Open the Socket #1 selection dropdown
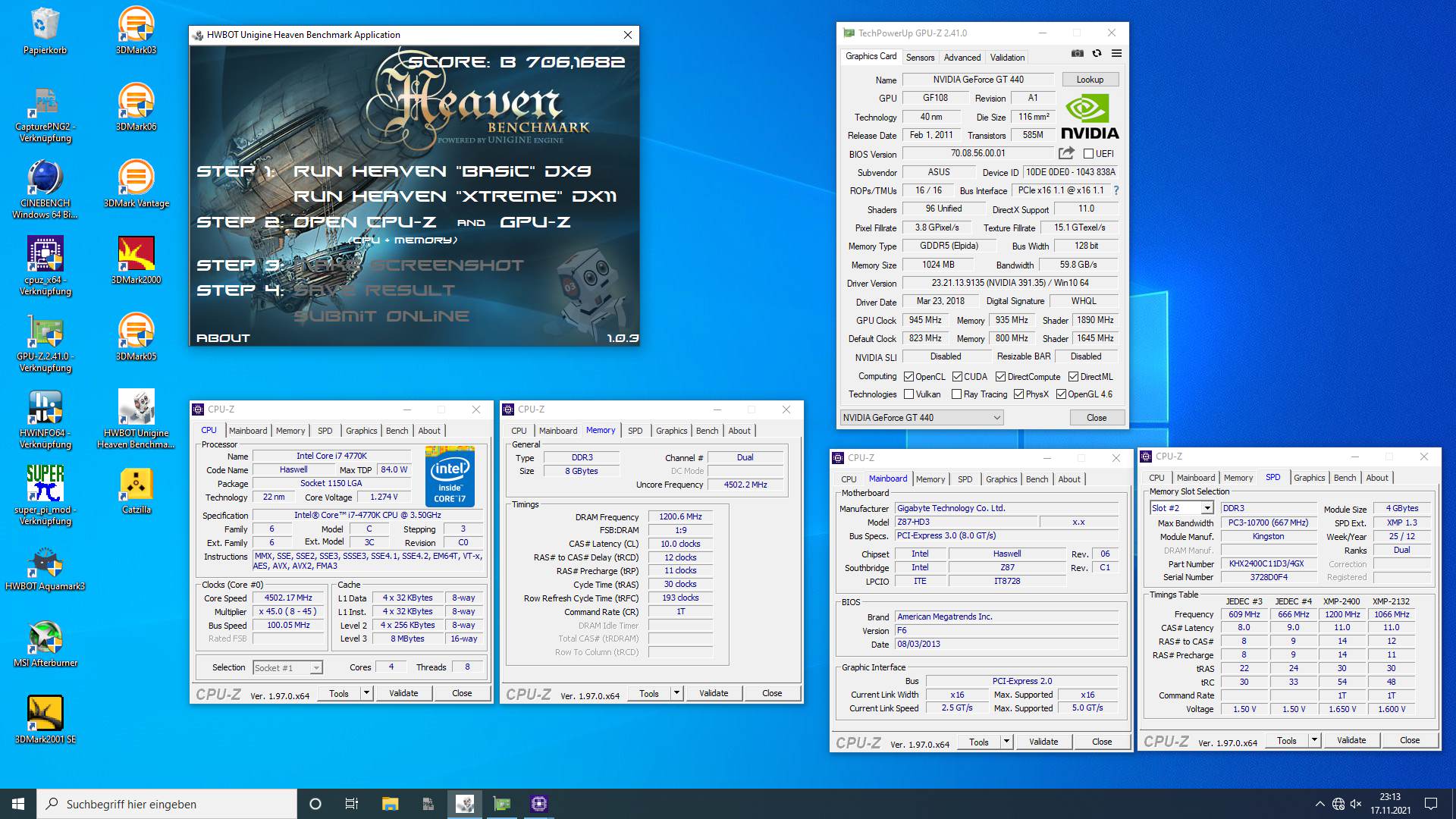This screenshot has width=1456, height=819. [287, 668]
